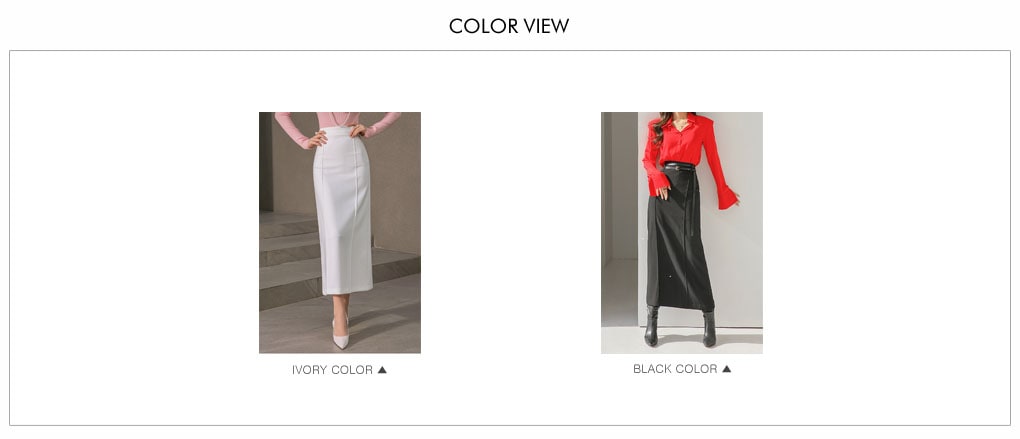Click the black ankle boots in the black photo
This screenshot has width=1020, height=439.
(x=680, y=327)
